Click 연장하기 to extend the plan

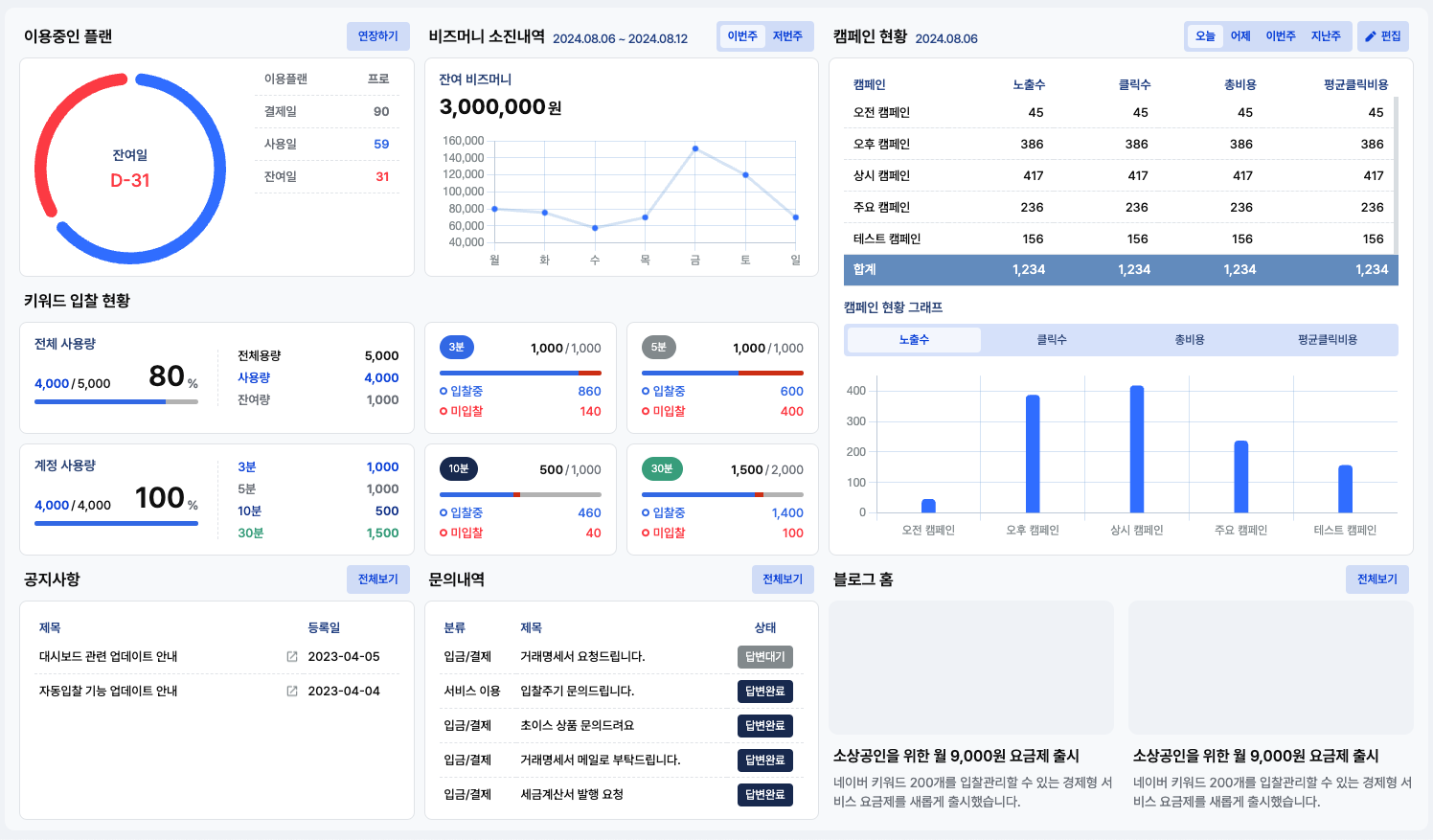pyautogui.click(x=377, y=36)
